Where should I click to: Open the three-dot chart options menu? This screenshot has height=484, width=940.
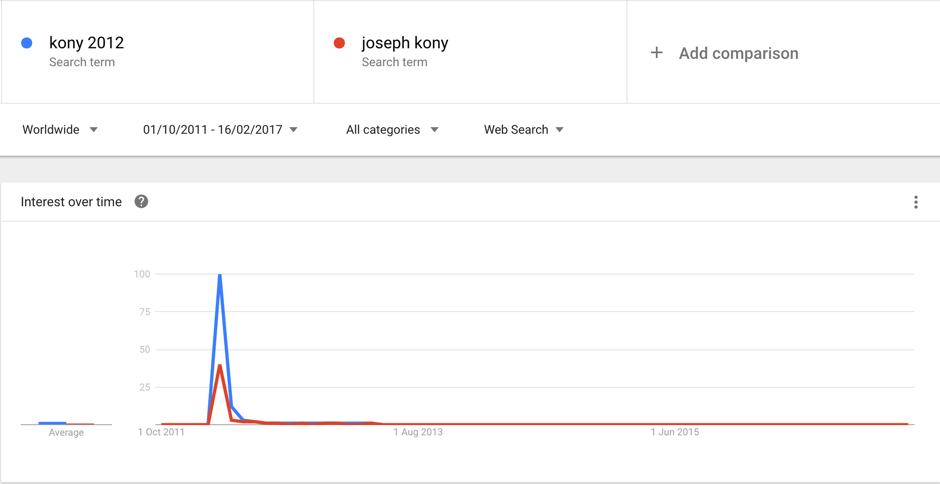click(x=915, y=202)
